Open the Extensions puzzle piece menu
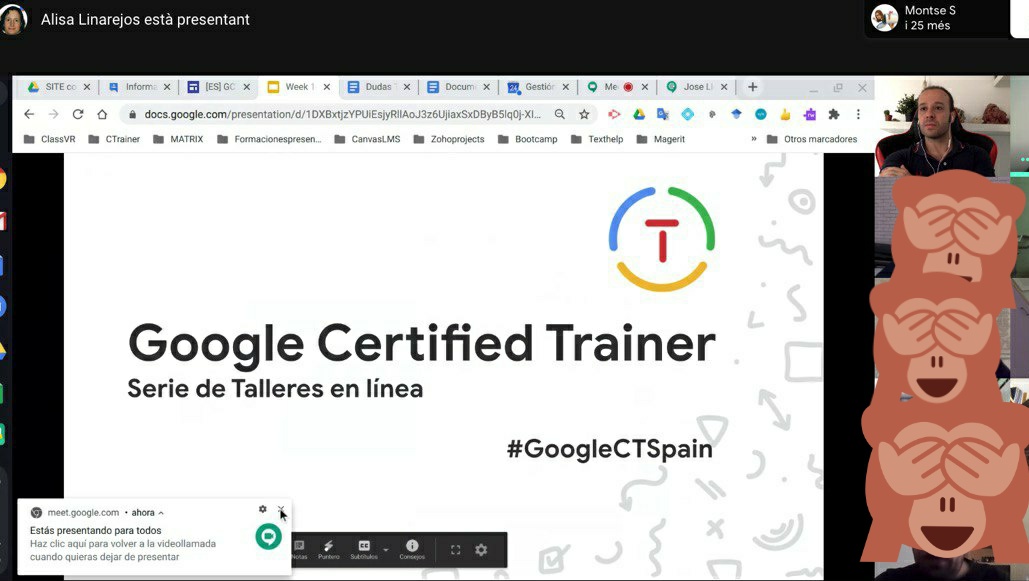This screenshot has height=581, width=1029. click(x=833, y=114)
